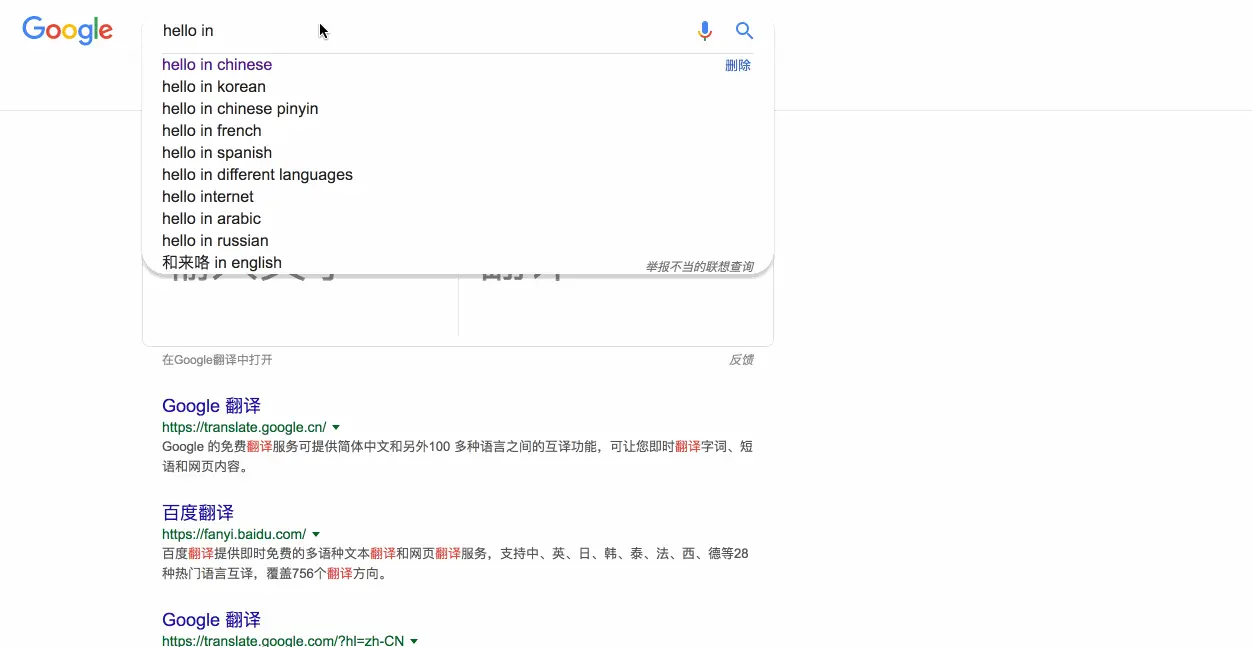Select "hello in different languages" suggestion
This screenshot has width=1252, height=647.
[257, 175]
